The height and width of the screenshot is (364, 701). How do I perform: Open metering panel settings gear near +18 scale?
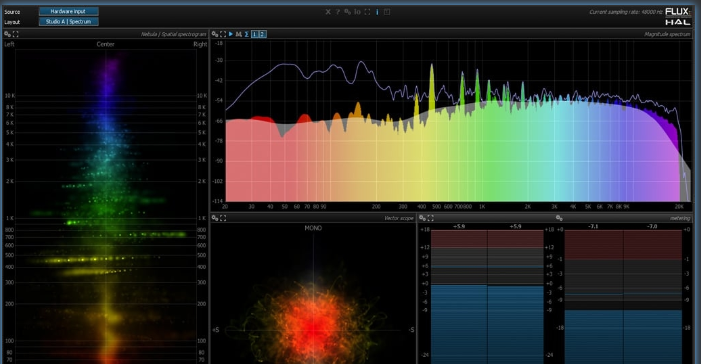click(x=422, y=218)
